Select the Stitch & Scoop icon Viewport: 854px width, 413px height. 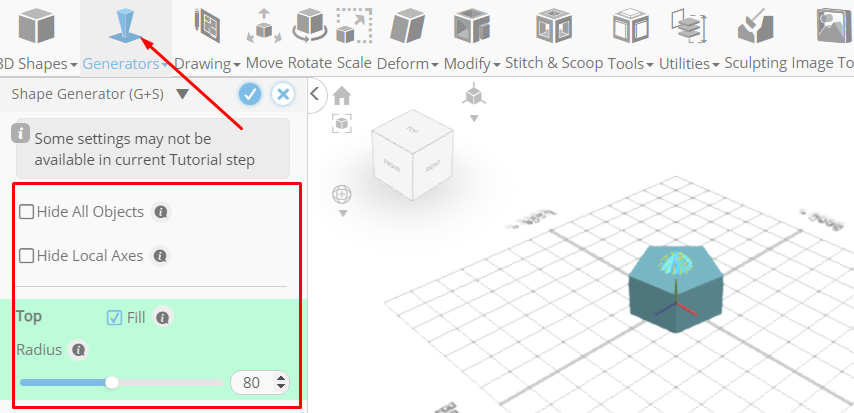point(553,27)
